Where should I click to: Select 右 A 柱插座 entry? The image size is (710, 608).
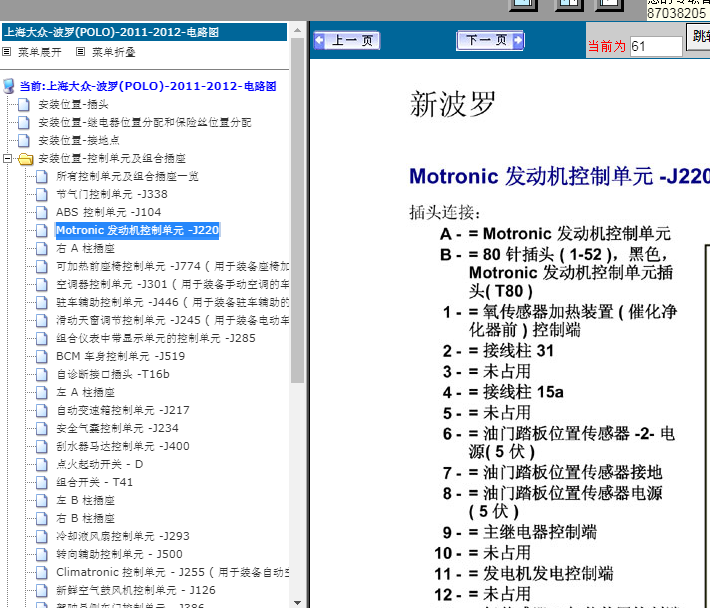click(85, 248)
